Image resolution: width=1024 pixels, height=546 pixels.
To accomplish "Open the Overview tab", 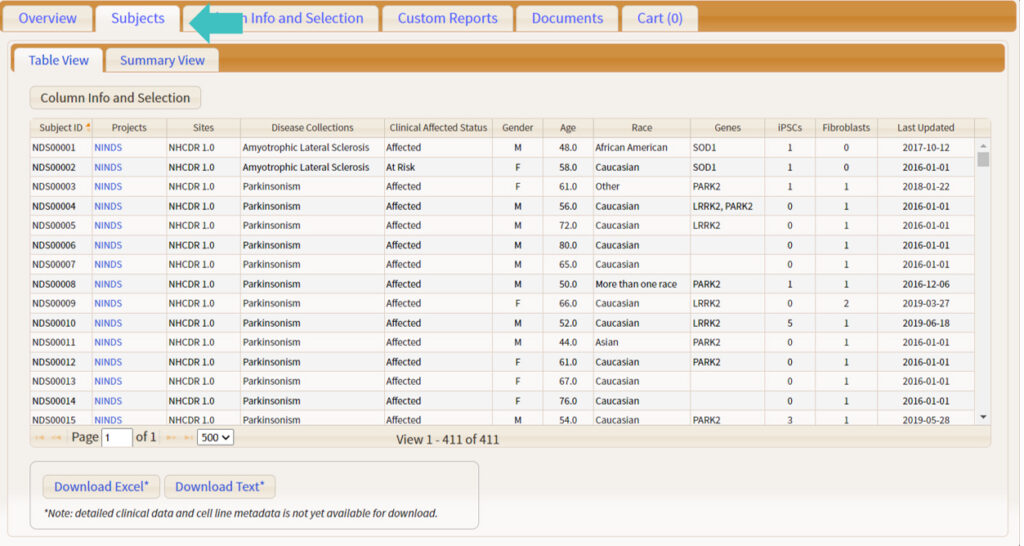I will click(x=47, y=18).
